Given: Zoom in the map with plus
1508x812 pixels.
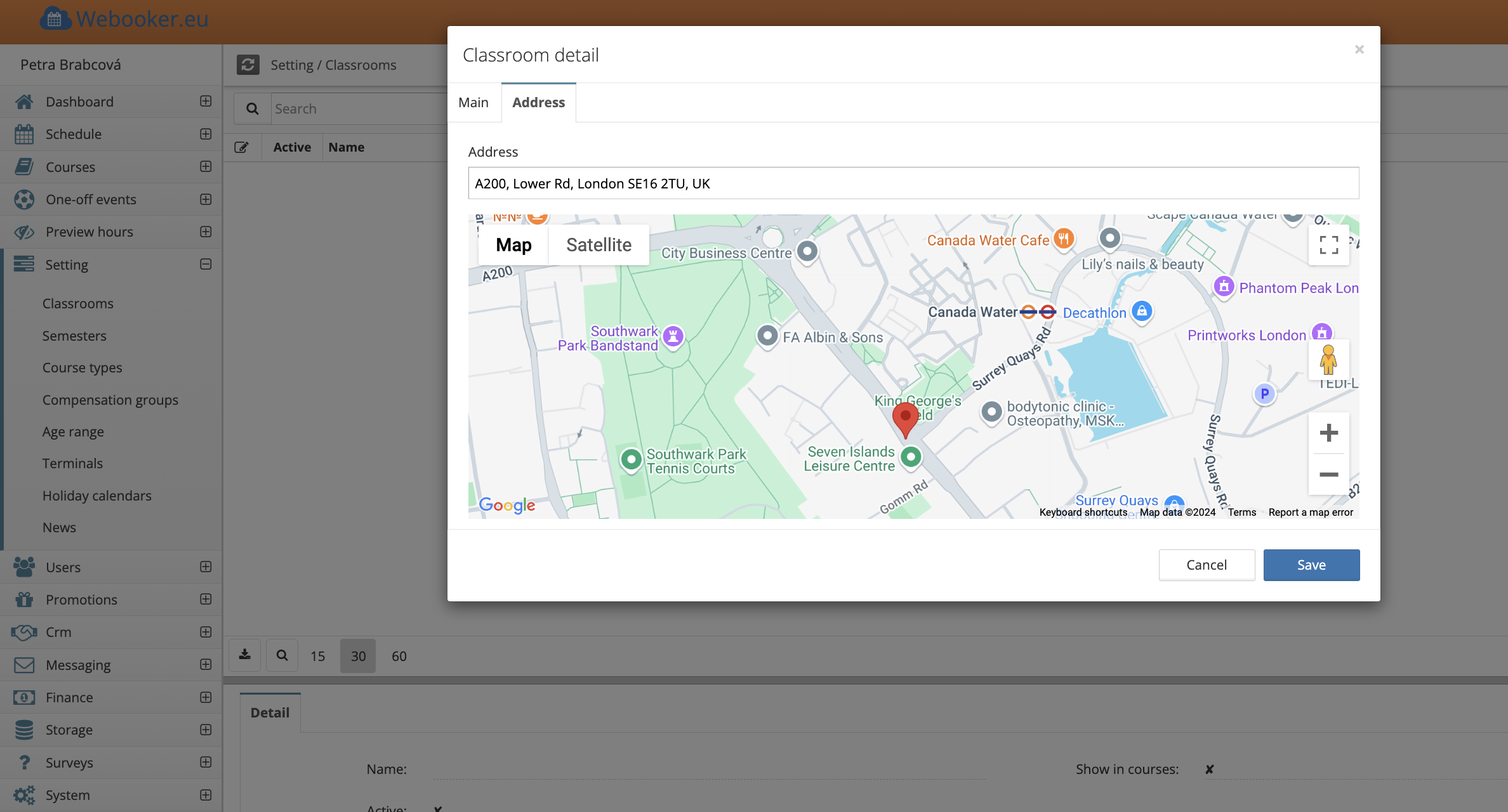Looking at the screenshot, I should pos(1328,433).
